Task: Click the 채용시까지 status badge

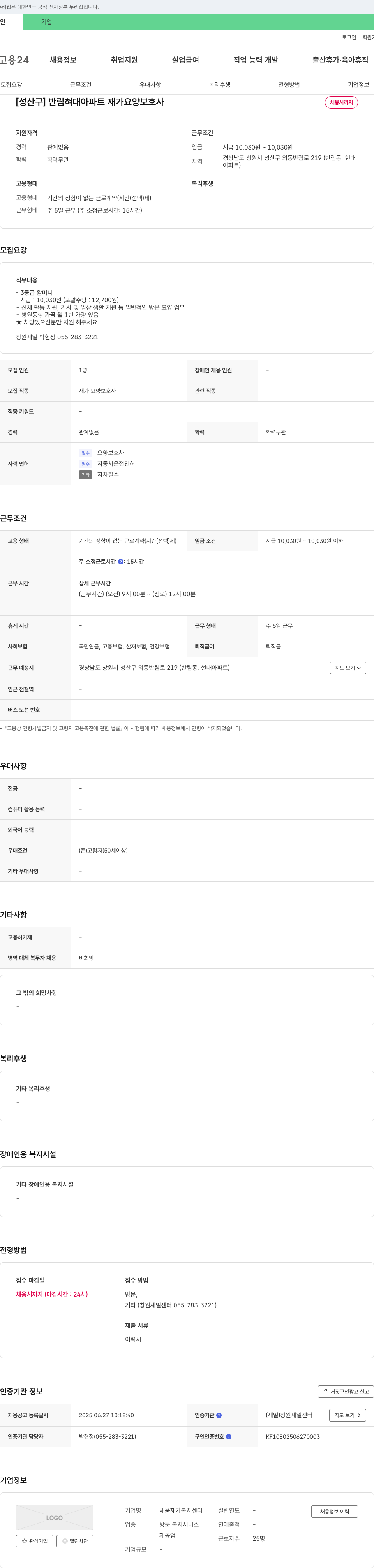Action: [341, 102]
